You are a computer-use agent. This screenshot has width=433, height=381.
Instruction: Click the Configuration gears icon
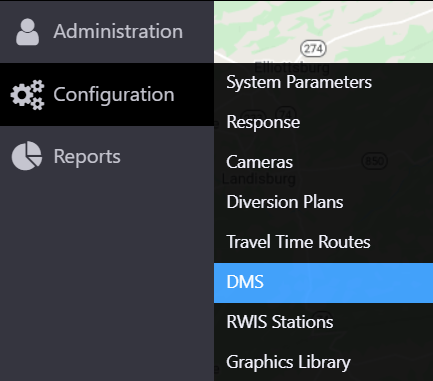click(27, 95)
